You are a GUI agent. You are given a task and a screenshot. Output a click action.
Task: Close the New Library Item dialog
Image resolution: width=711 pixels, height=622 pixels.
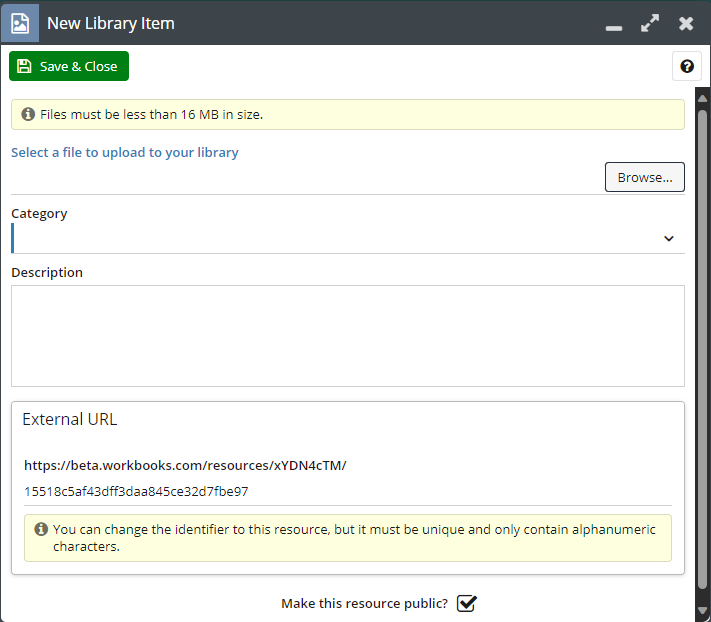click(x=686, y=23)
